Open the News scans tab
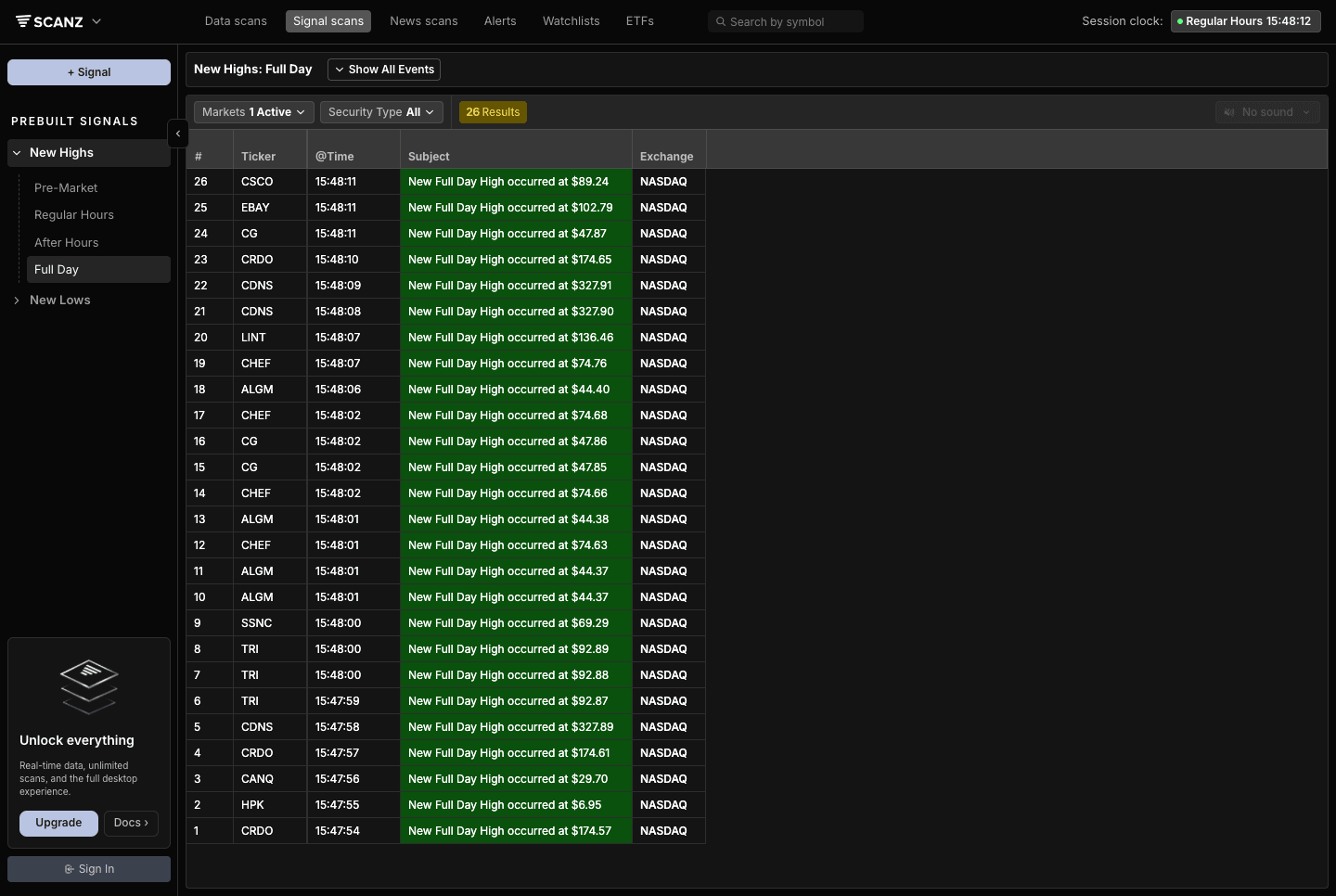Screen dimensions: 1336x896 (424, 21)
